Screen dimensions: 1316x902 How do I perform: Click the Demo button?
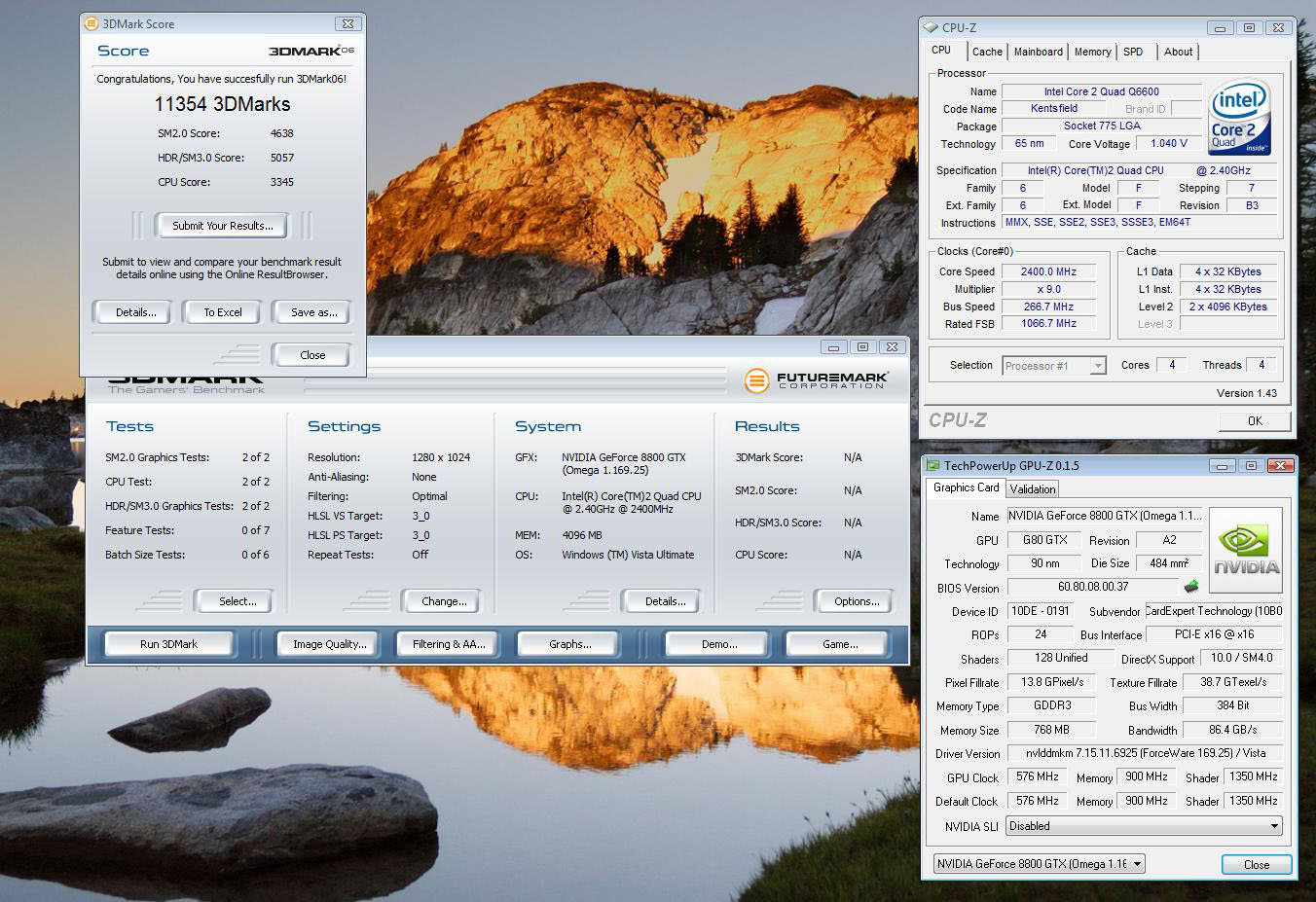click(x=718, y=644)
